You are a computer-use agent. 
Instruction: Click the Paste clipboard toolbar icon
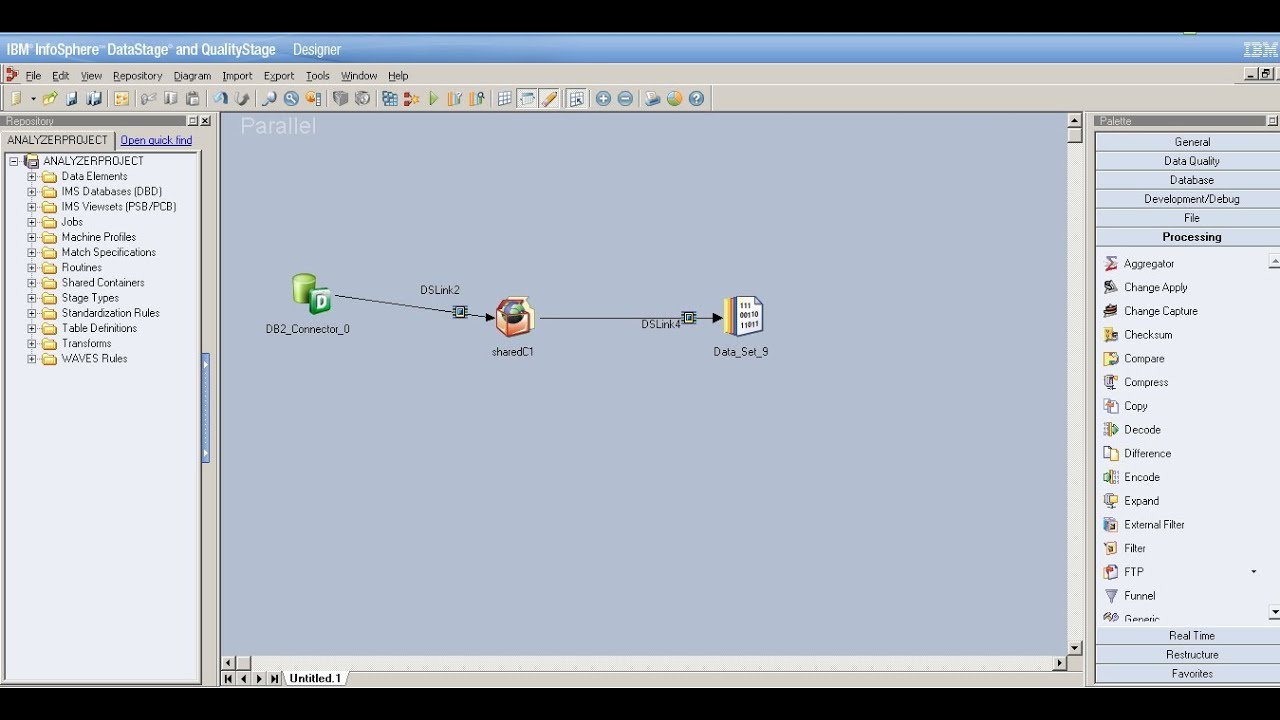[193, 99]
